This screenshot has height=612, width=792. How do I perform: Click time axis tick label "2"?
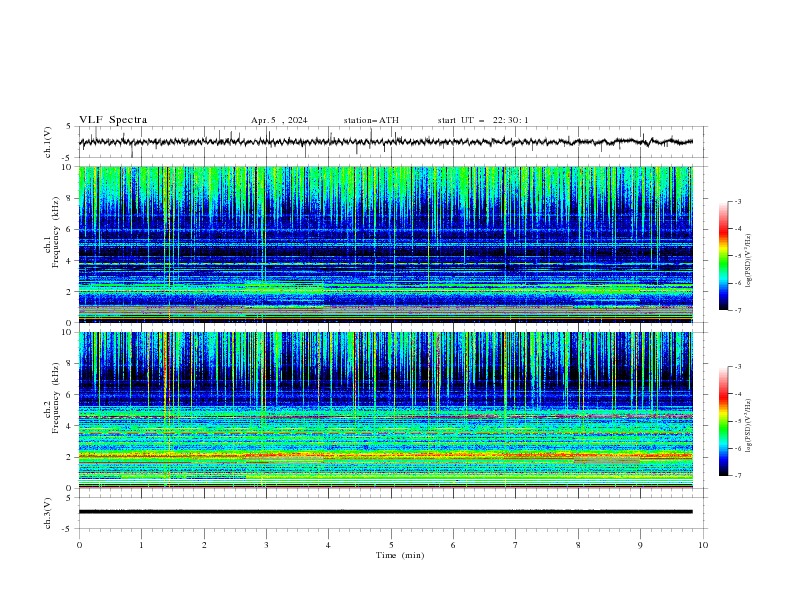tap(204, 545)
